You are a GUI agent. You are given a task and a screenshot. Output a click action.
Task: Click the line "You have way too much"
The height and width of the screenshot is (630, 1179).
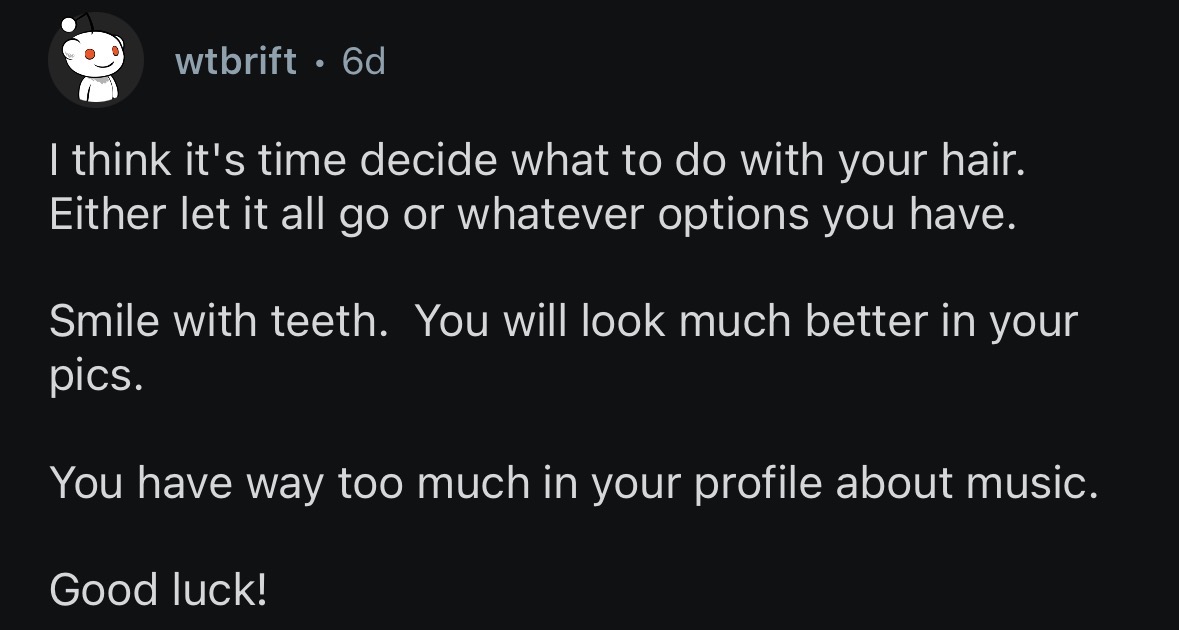[573, 484]
